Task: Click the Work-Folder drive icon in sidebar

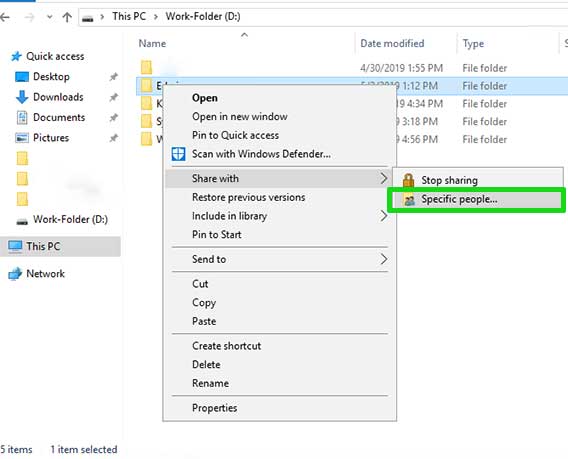Action: pos(22,221)
